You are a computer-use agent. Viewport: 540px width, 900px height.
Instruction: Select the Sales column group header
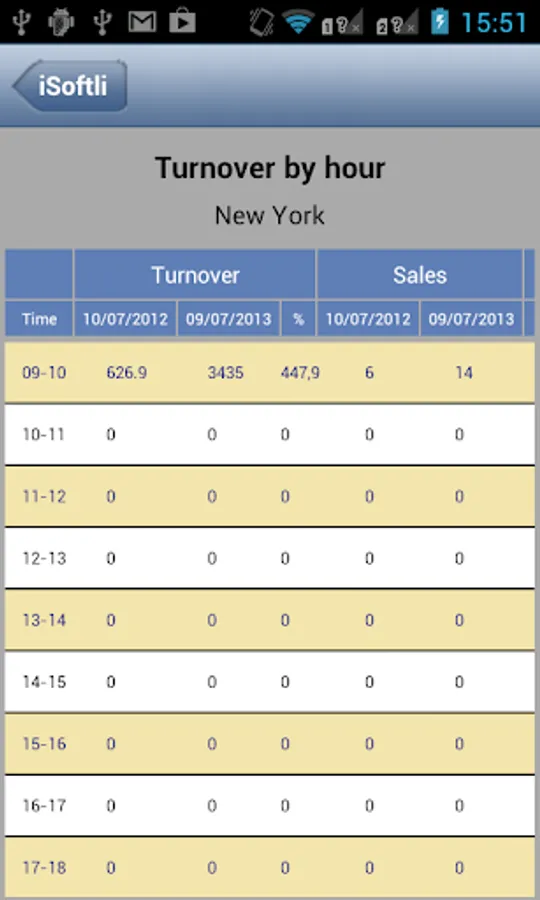pos(420,275)
